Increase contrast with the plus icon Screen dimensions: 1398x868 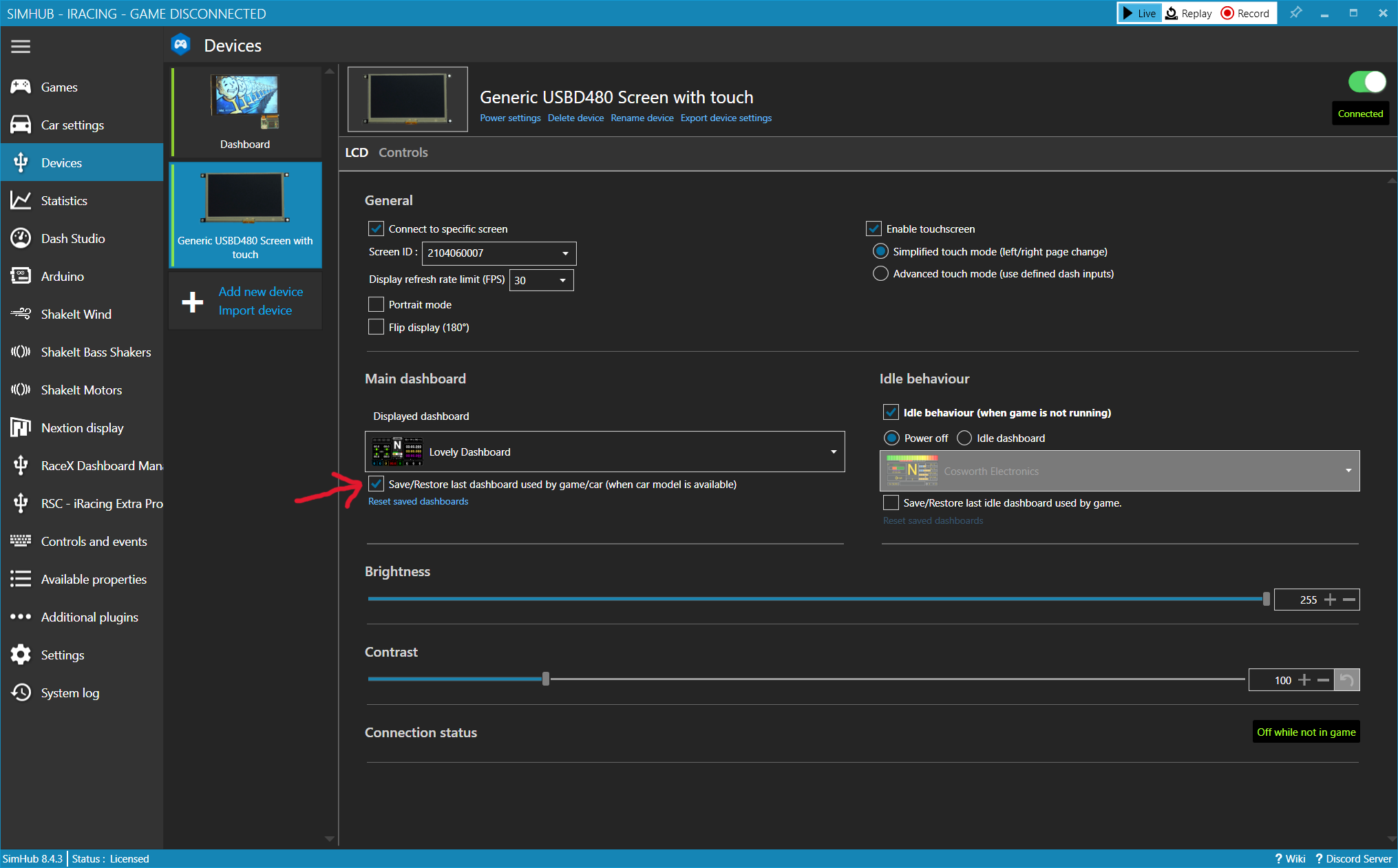(1304, 680)
